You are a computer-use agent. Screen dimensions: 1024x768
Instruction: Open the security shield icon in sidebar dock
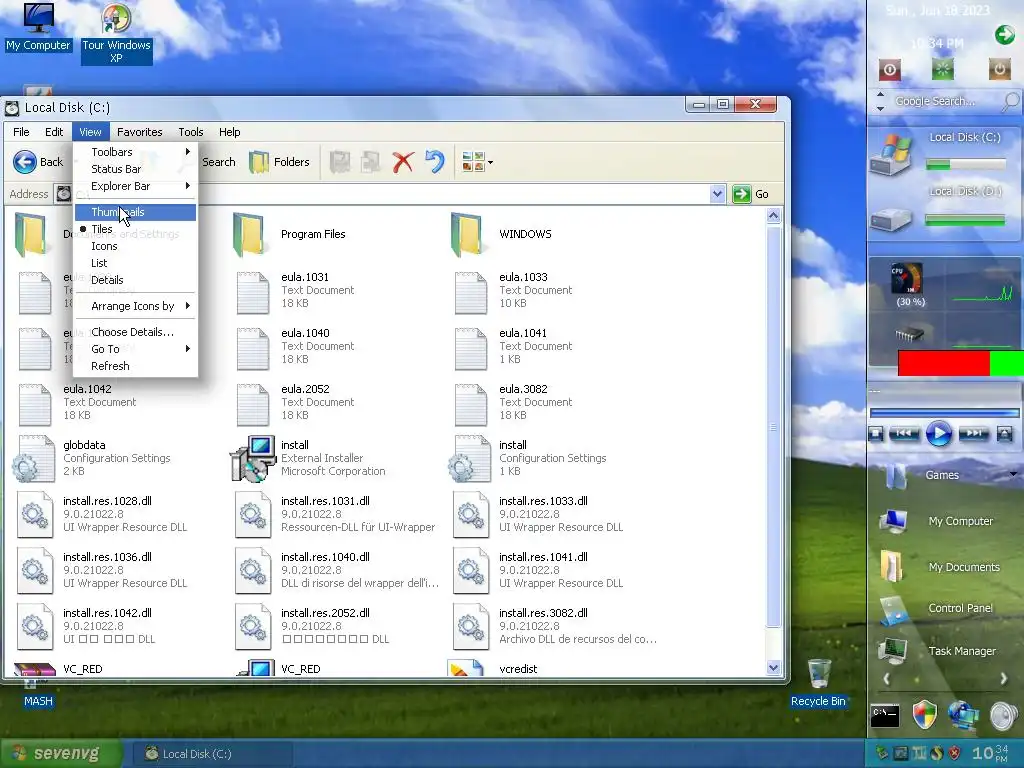(x=924, y=715)
